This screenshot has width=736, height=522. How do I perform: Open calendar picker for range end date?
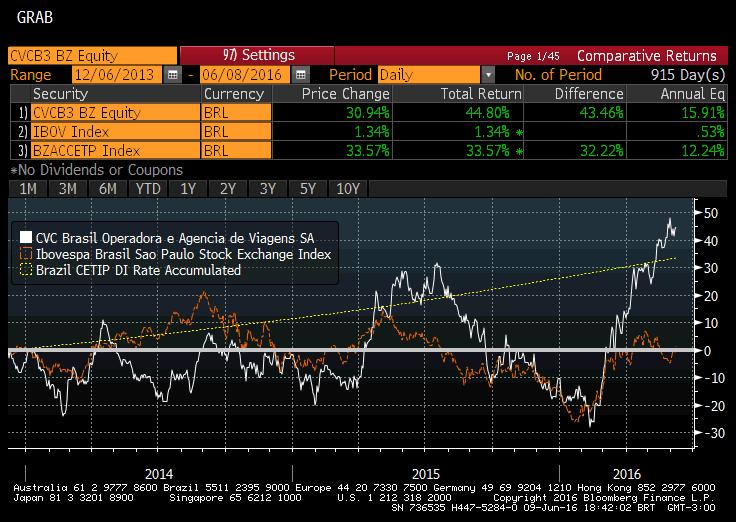tap(297, 75)
